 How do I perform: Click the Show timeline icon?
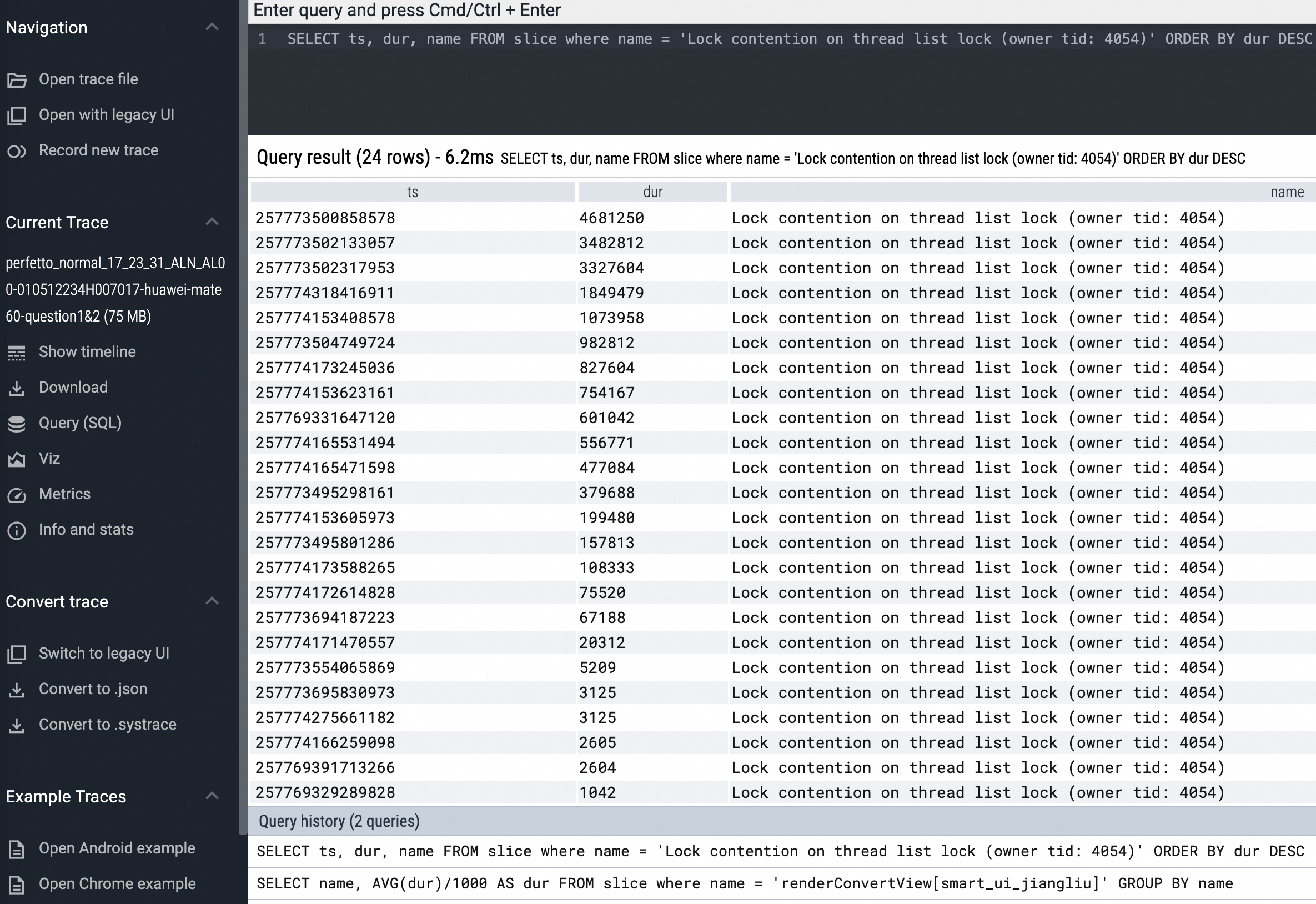[x=17, y=352]
